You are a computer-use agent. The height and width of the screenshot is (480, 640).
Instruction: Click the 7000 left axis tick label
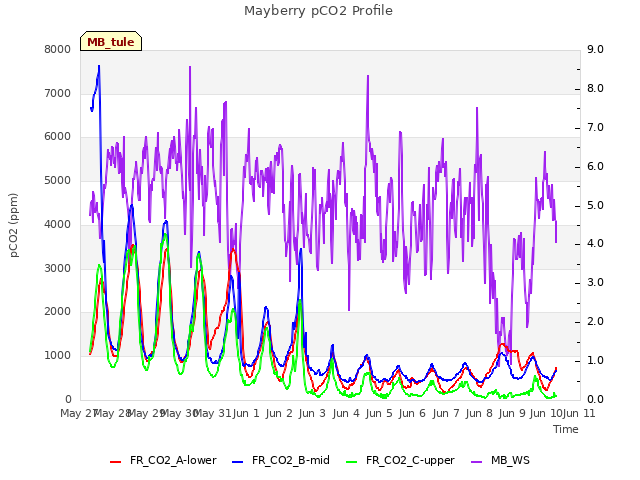click(x=58, y=93)
